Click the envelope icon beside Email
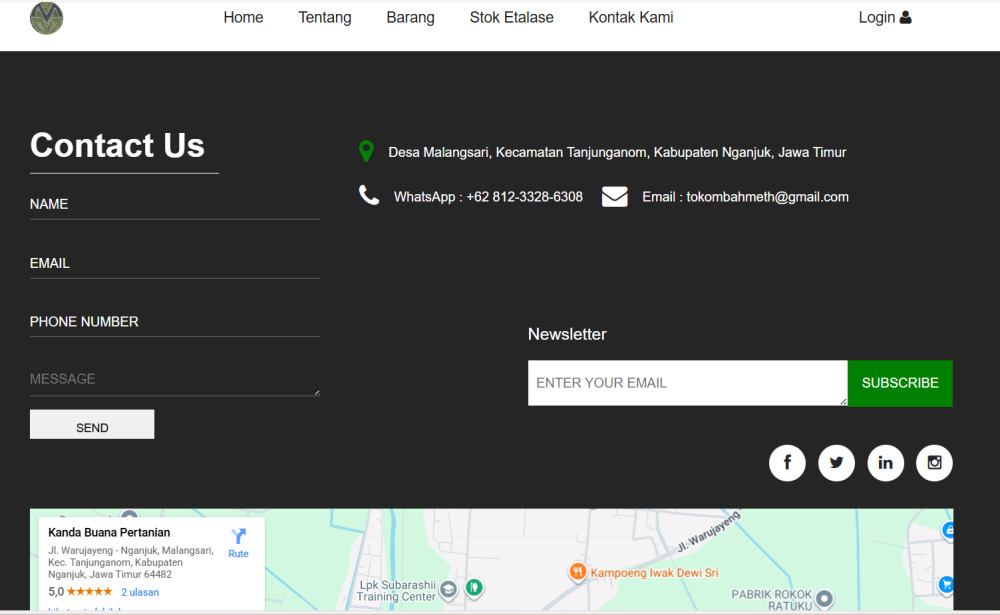The width and height of the screenshot is (1000, 615). tap(614, 197)
